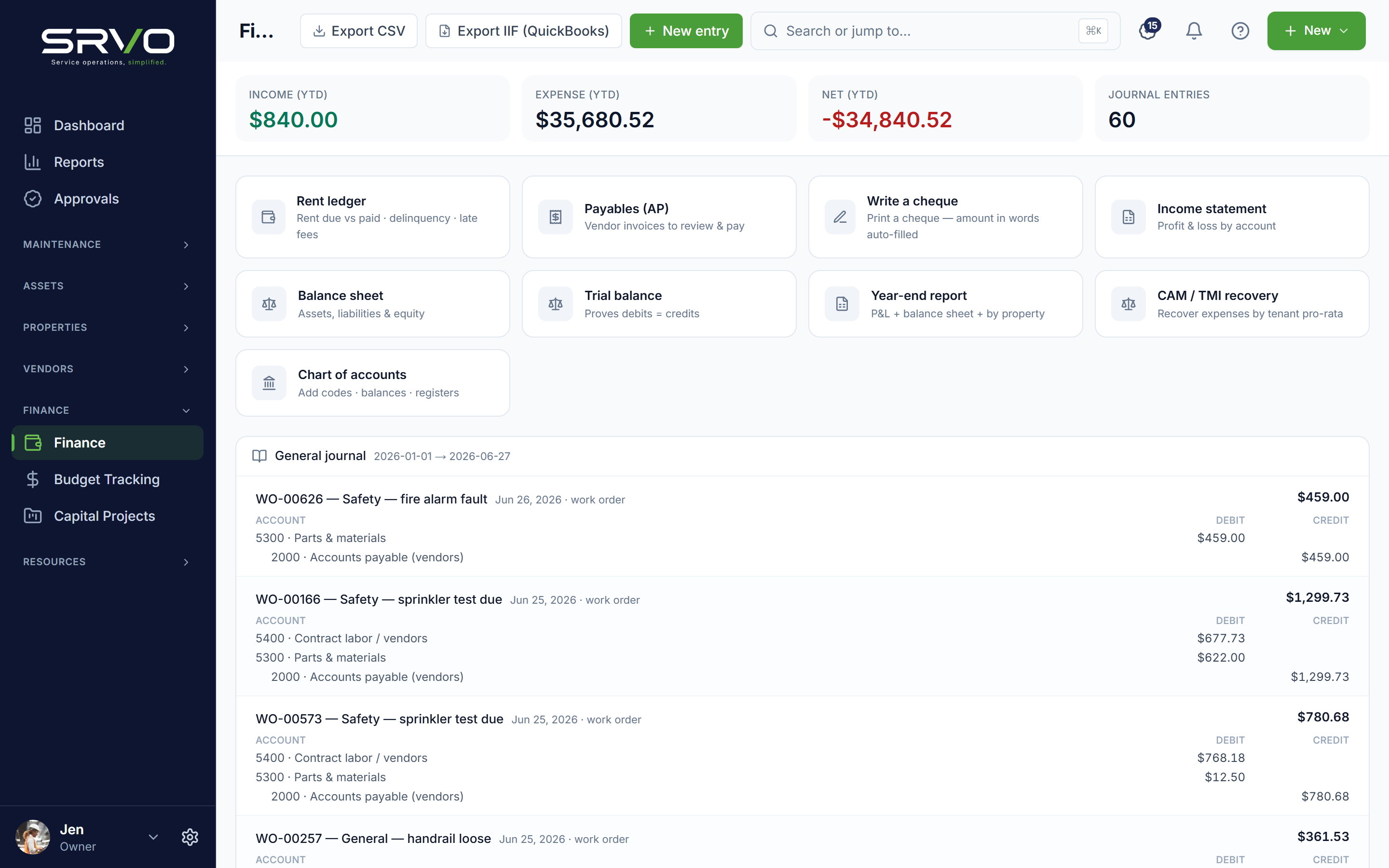This screenshot has width=1389, height=868.
Task: Click the Rent ledger wallet icon
Action: 269,217
